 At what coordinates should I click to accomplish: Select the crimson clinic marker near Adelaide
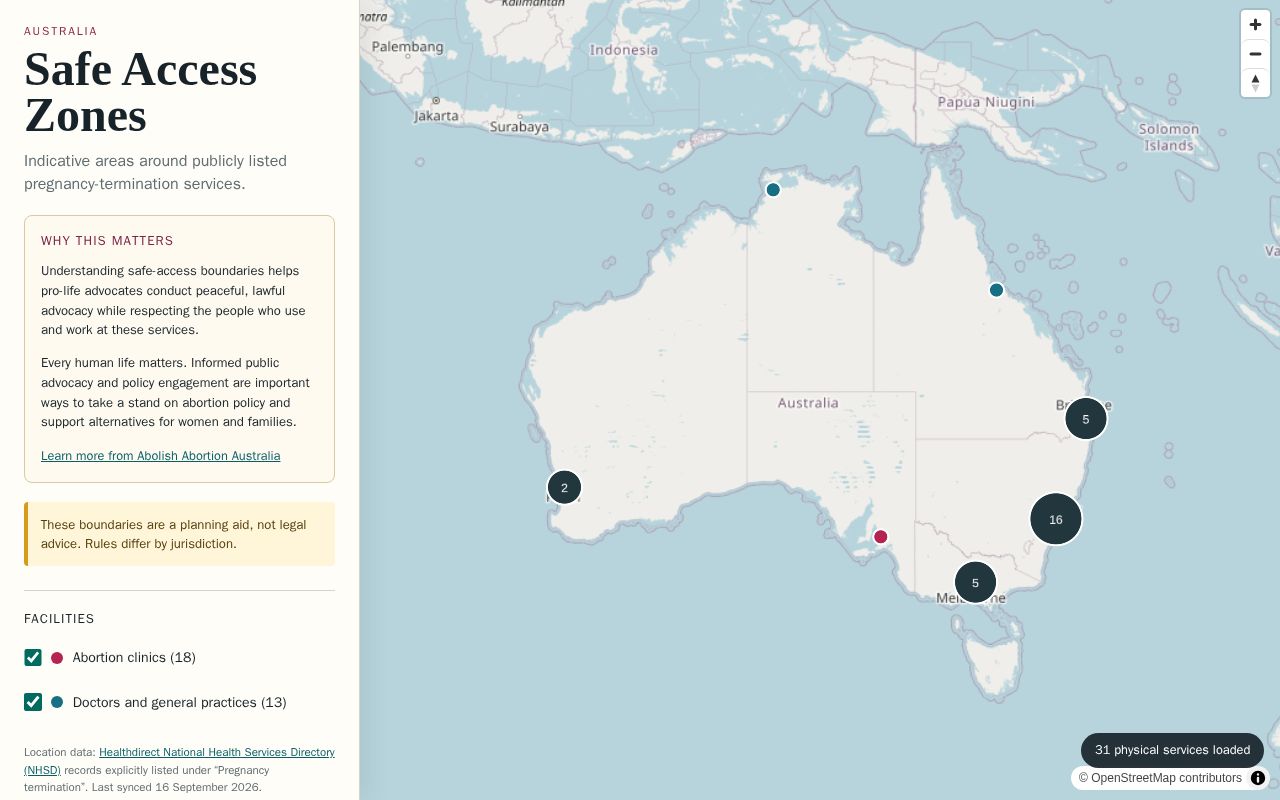(881, 537)
